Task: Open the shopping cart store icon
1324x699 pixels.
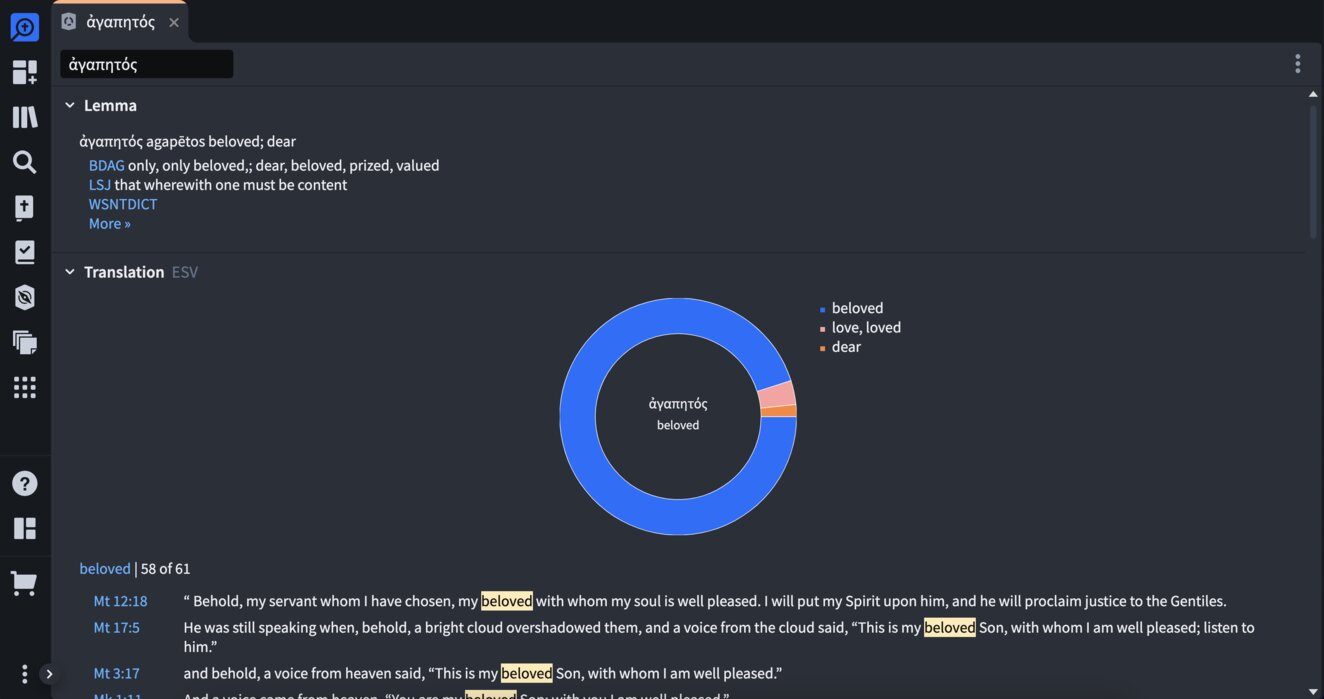Action: click(x=24, y=583)
